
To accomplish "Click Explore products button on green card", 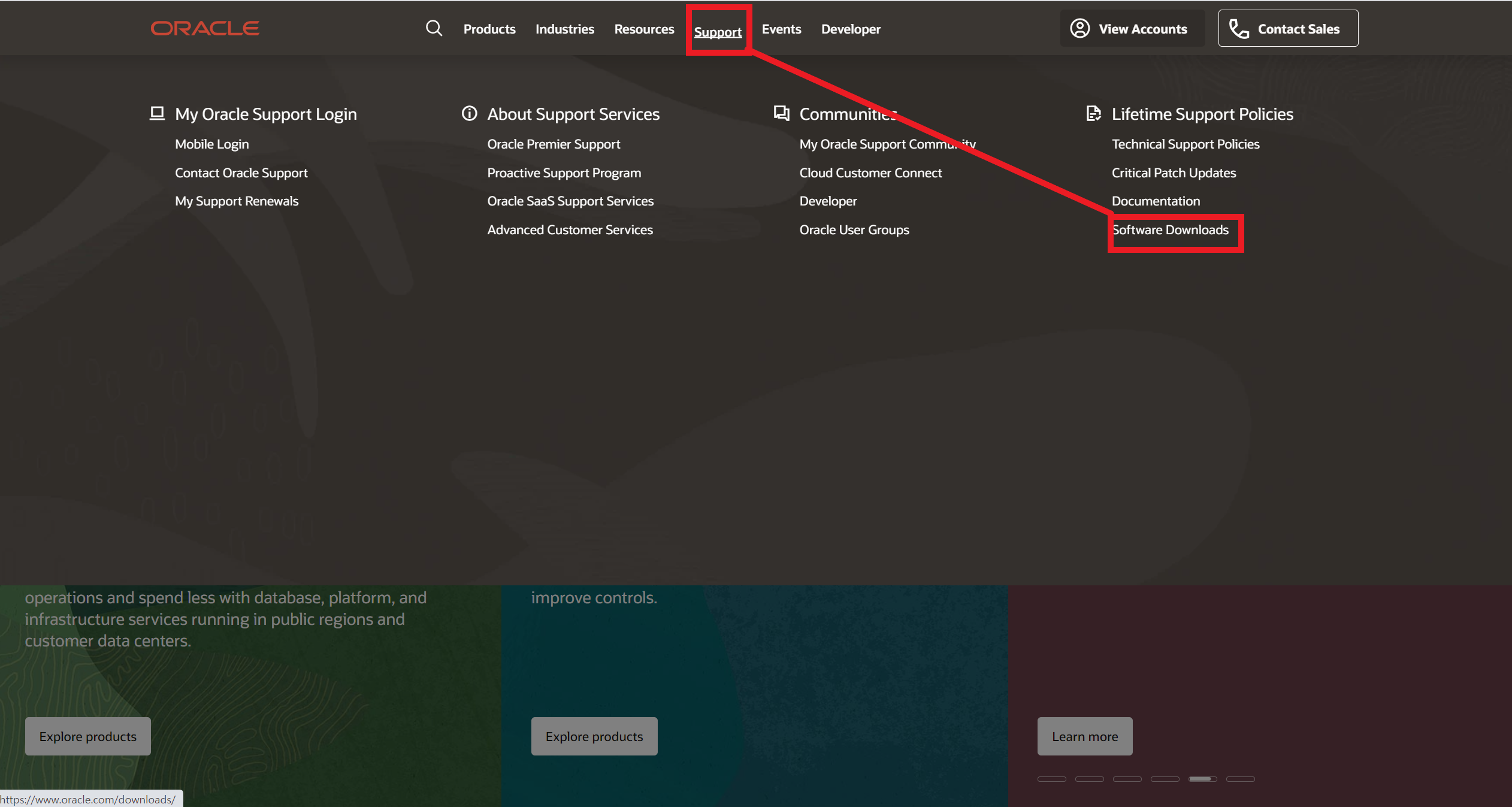I will tap(88, 736).
